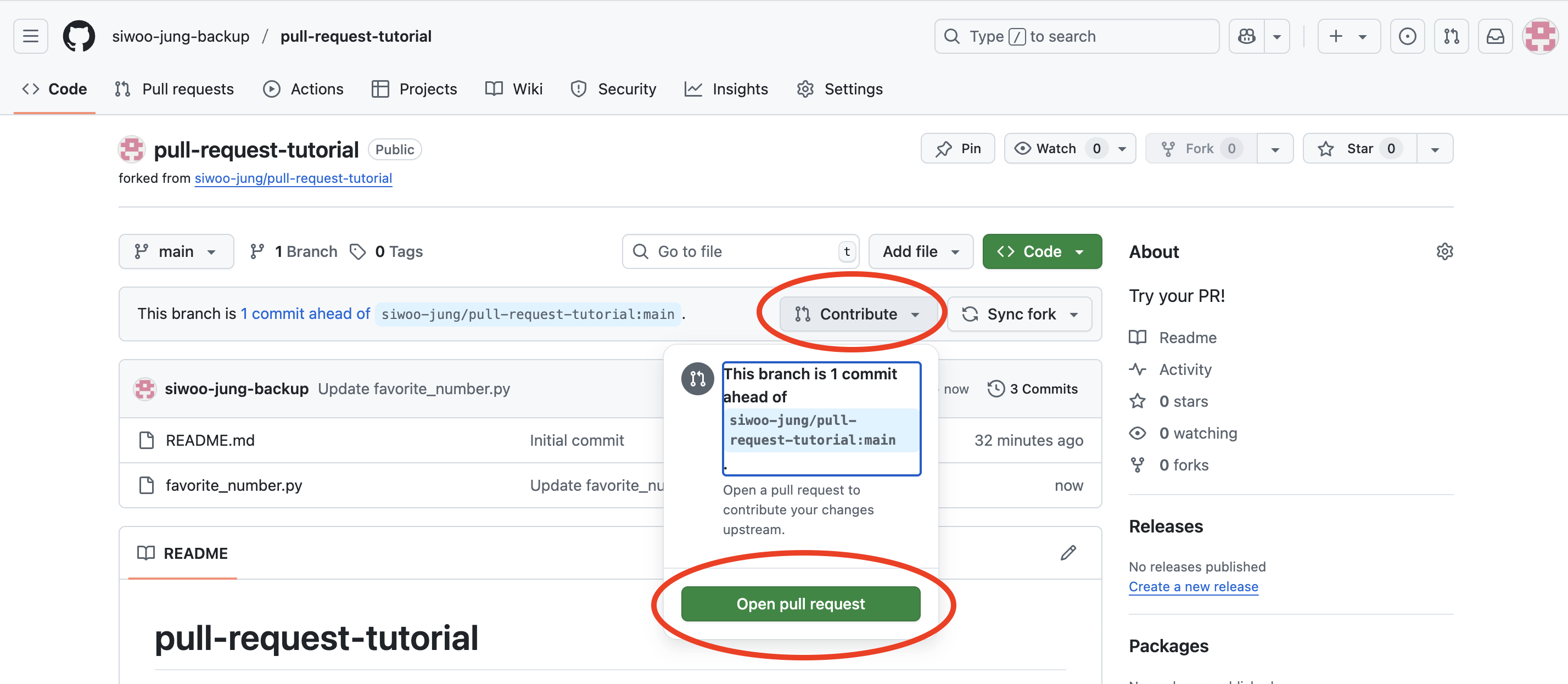Viewport: 1568px width, 684px height.
Task: Open the Copilot chat icon
Action: pos(1246,37)
